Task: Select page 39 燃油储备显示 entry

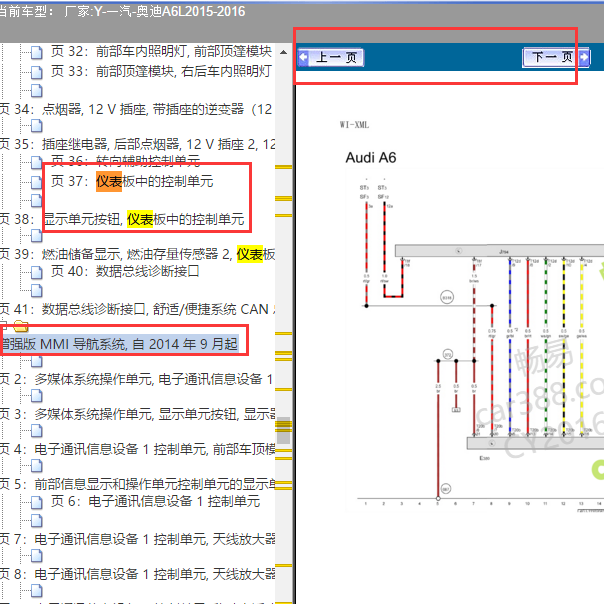Action: [x=138, y=254]
